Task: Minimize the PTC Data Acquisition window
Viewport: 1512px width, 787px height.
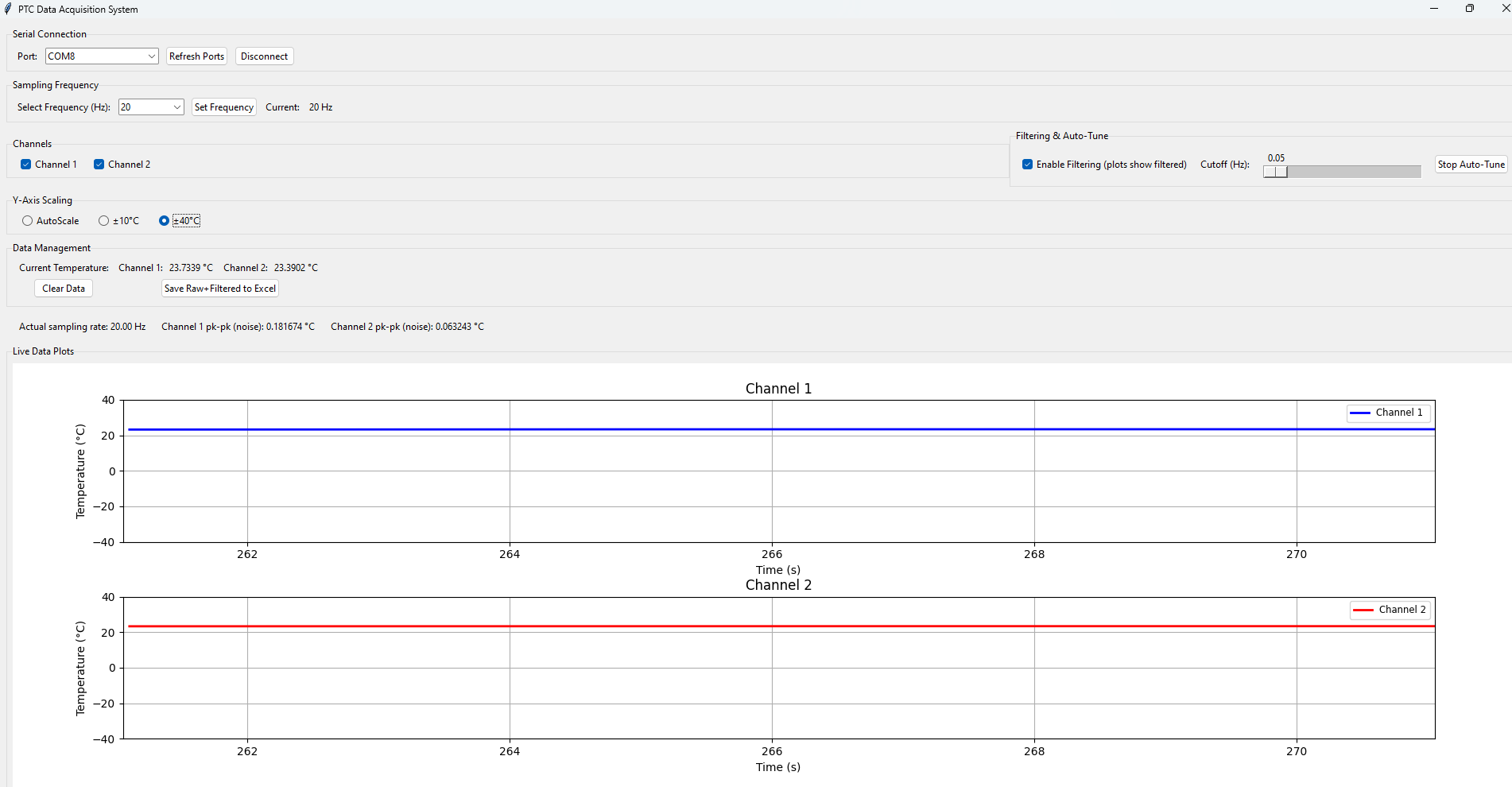Action: click(1433, 9)
